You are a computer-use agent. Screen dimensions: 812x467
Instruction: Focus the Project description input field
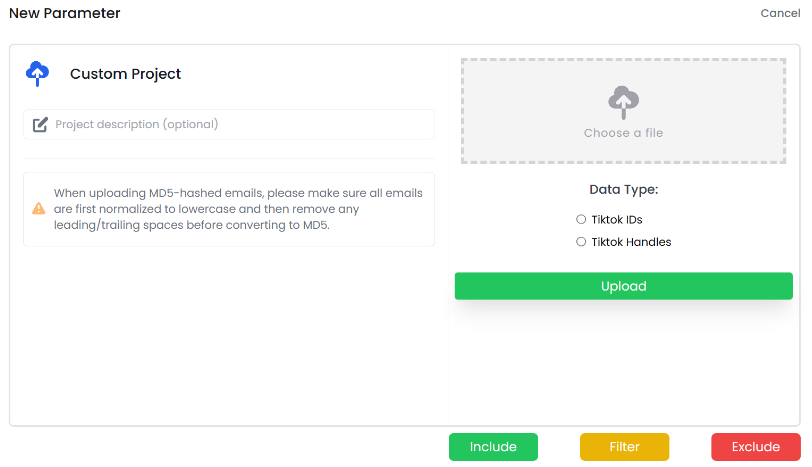(240, 125)
